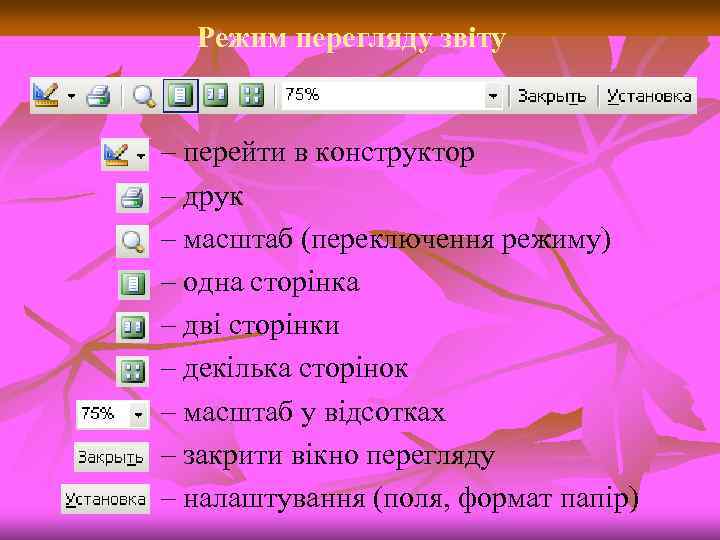Click the text 'закрити вікно перегляду'
The image size is (720, 540).
(x=339, y=456)
